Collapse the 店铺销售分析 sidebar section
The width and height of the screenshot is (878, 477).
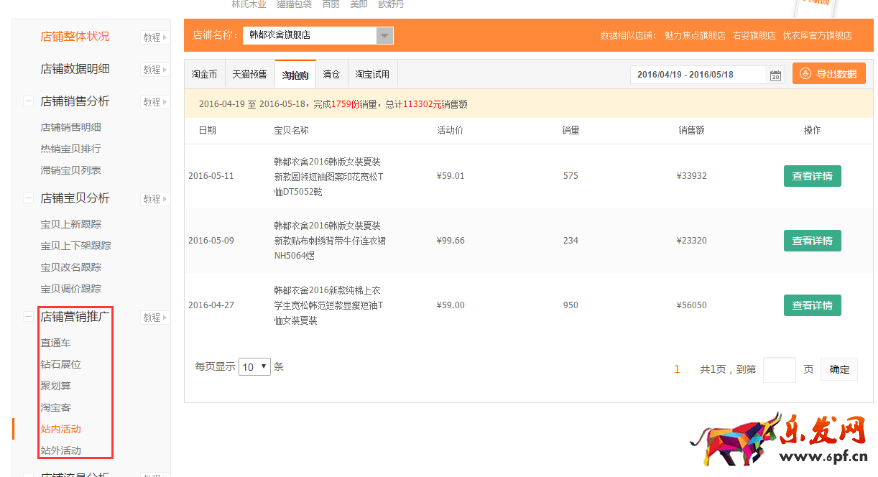(29, 102)
